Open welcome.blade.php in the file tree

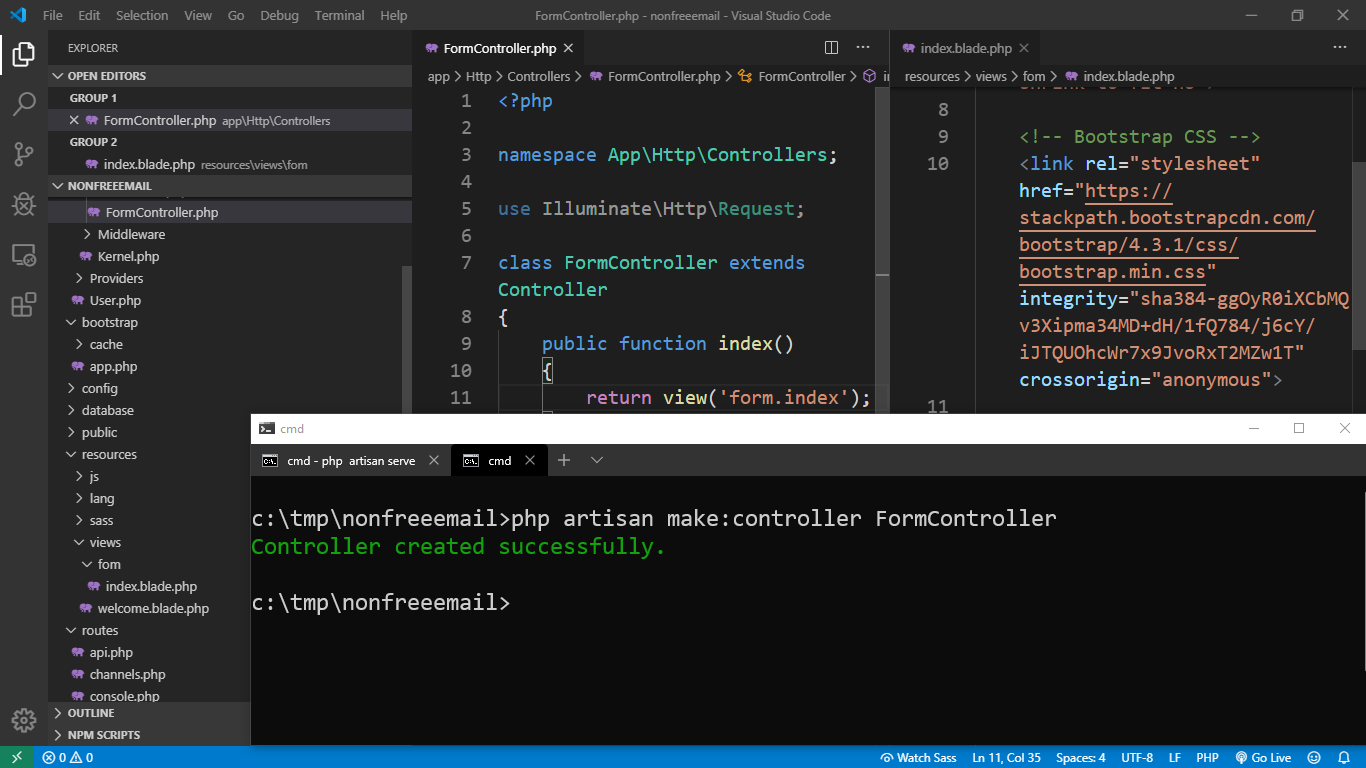click(x=153, y=608)
